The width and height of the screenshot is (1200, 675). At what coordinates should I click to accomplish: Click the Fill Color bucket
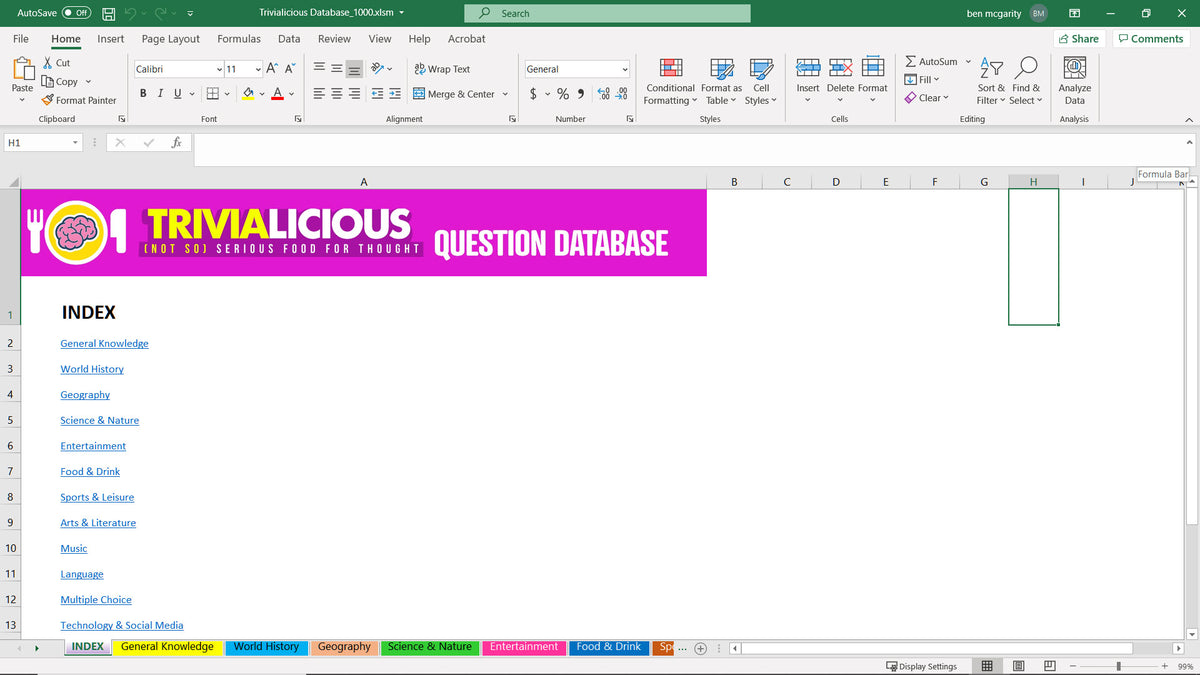[249, 93]
